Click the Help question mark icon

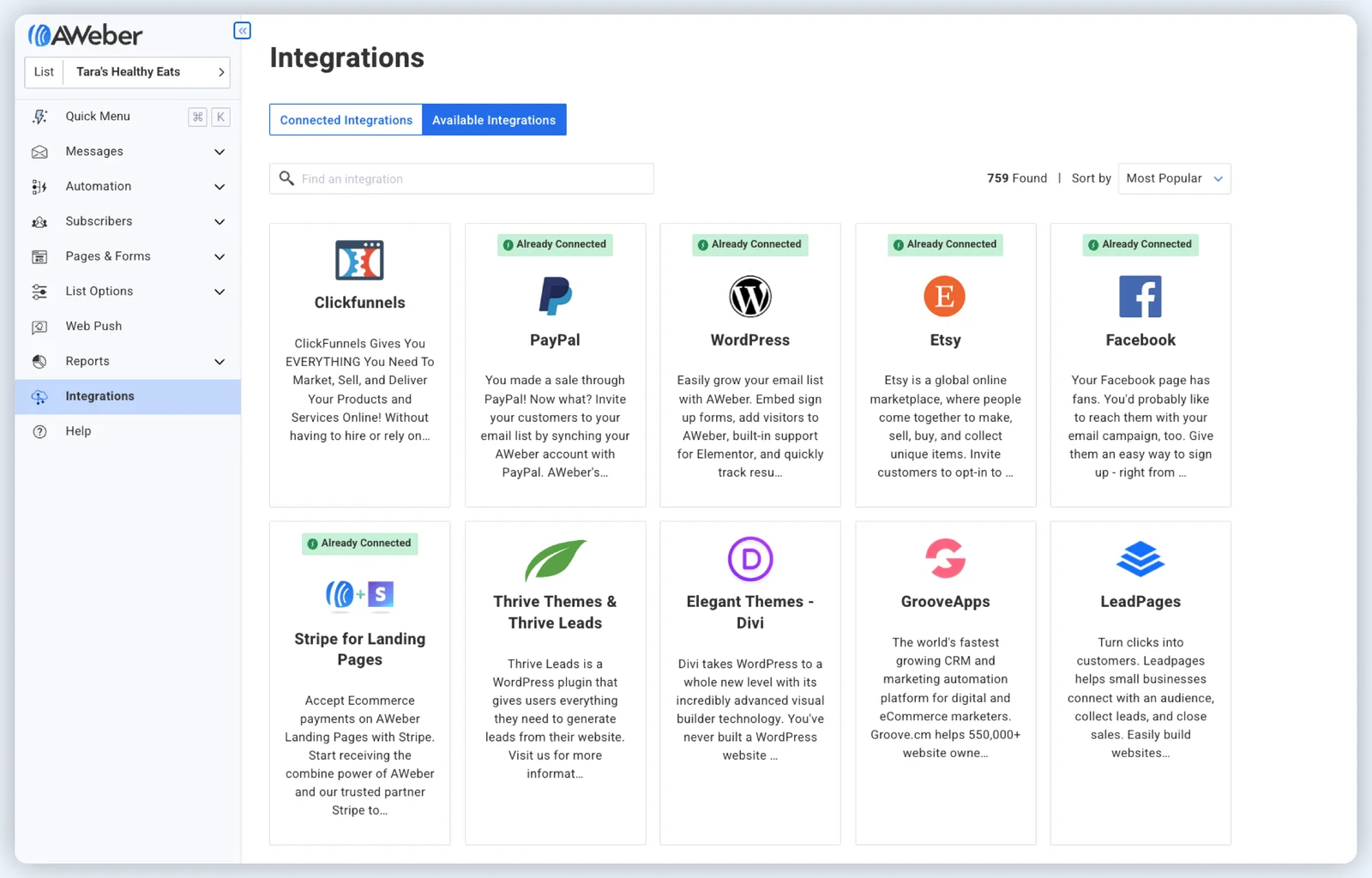point(39,431)
